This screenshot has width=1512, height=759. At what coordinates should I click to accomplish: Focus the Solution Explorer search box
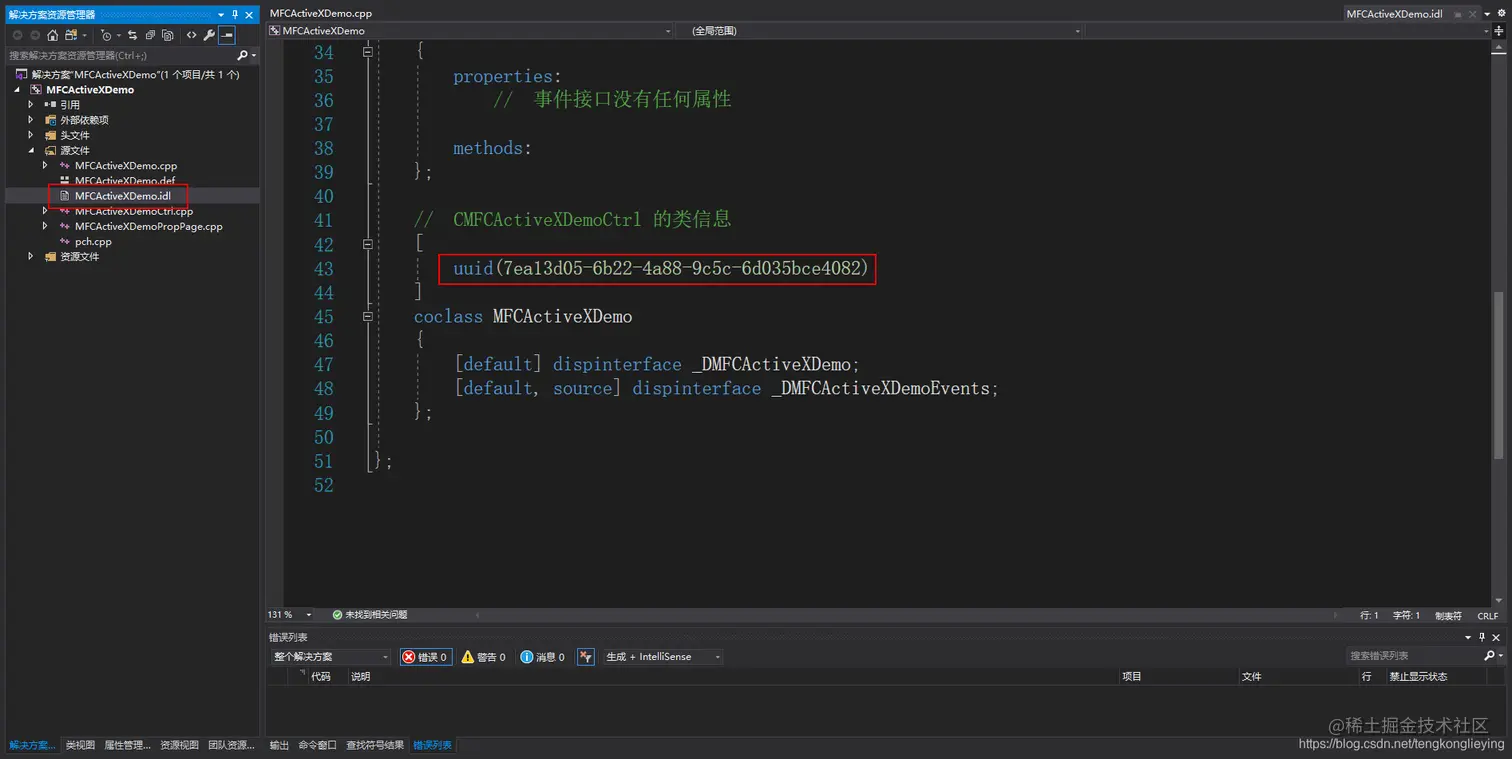[120, 55]
